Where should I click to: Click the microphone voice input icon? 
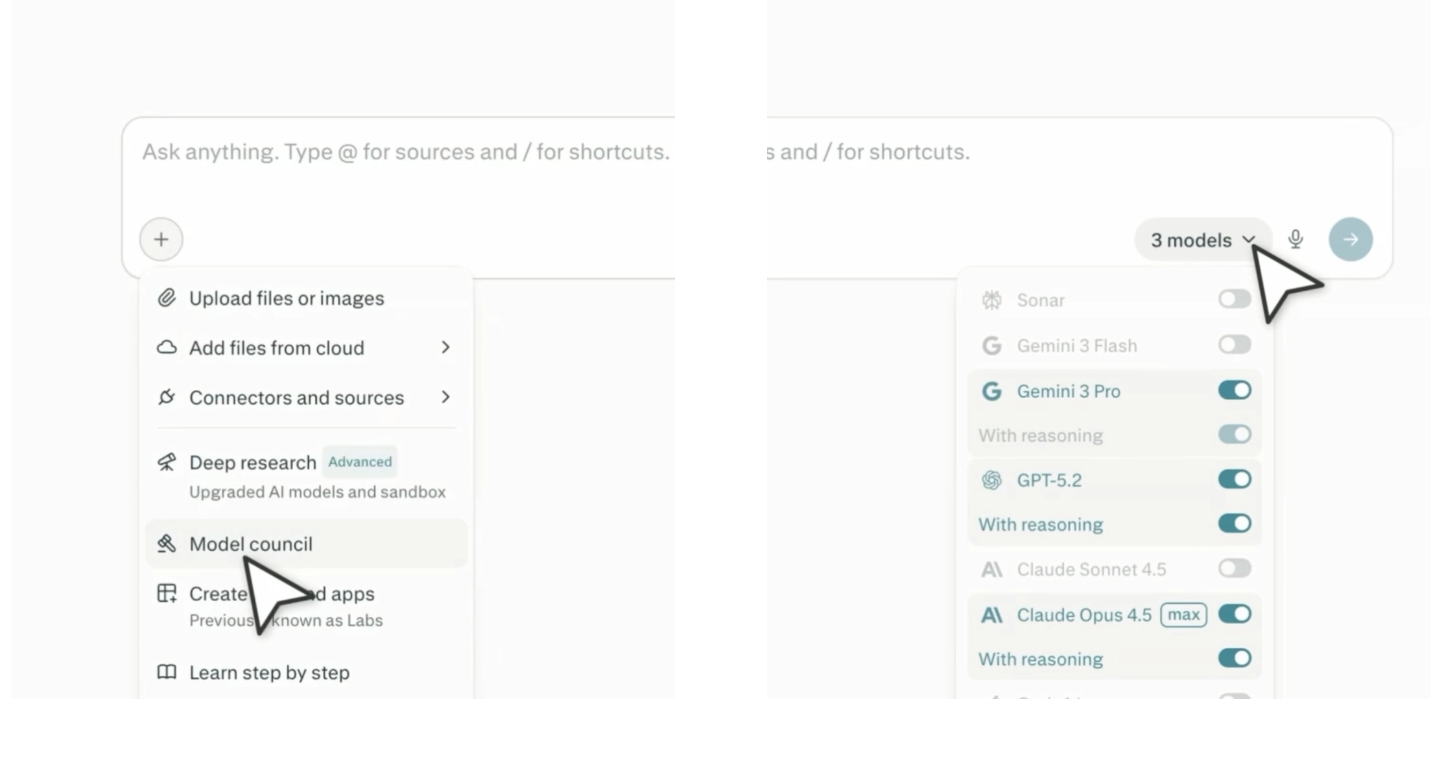click(x=1295, y=239)
